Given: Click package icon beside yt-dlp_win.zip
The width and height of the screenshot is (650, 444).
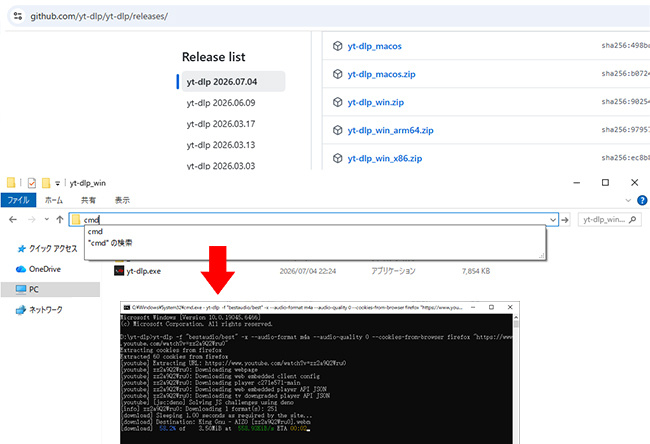Looking at the screenshot, I should pyautogui.click(x=337, y=102).
